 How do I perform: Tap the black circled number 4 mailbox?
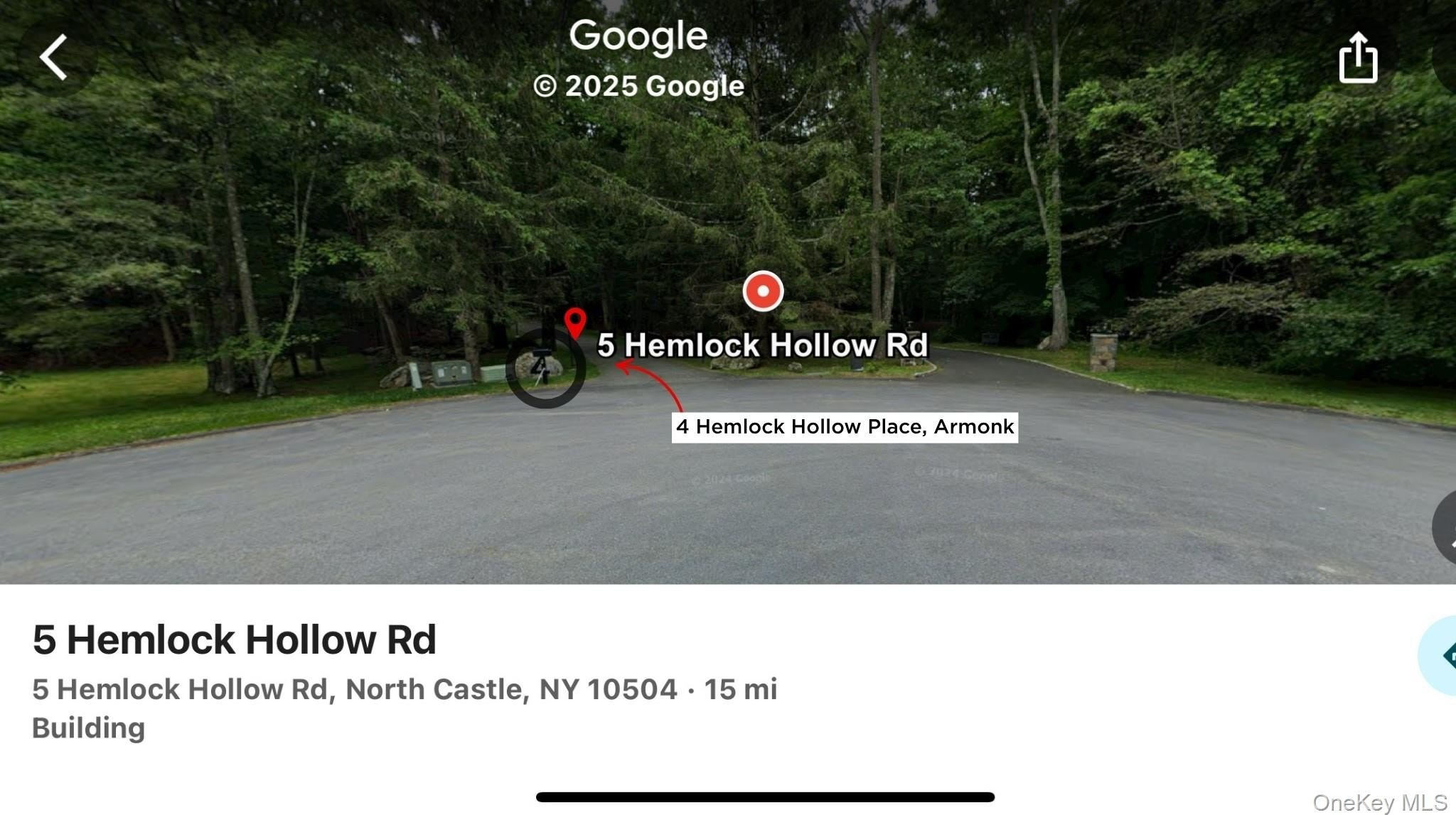pyautogui.click(x=545, y=368)
